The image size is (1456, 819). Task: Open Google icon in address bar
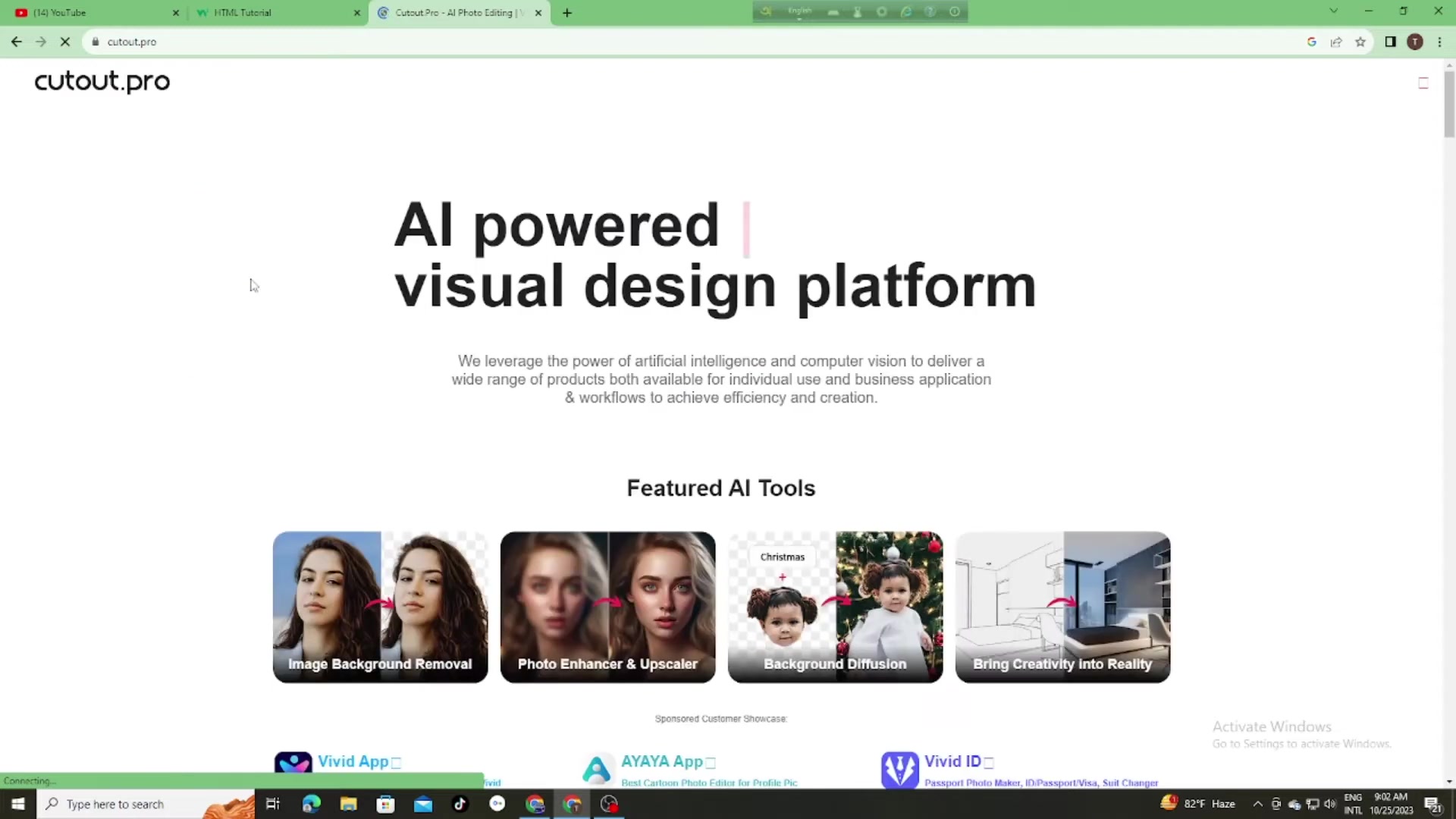coord(1311,42)
